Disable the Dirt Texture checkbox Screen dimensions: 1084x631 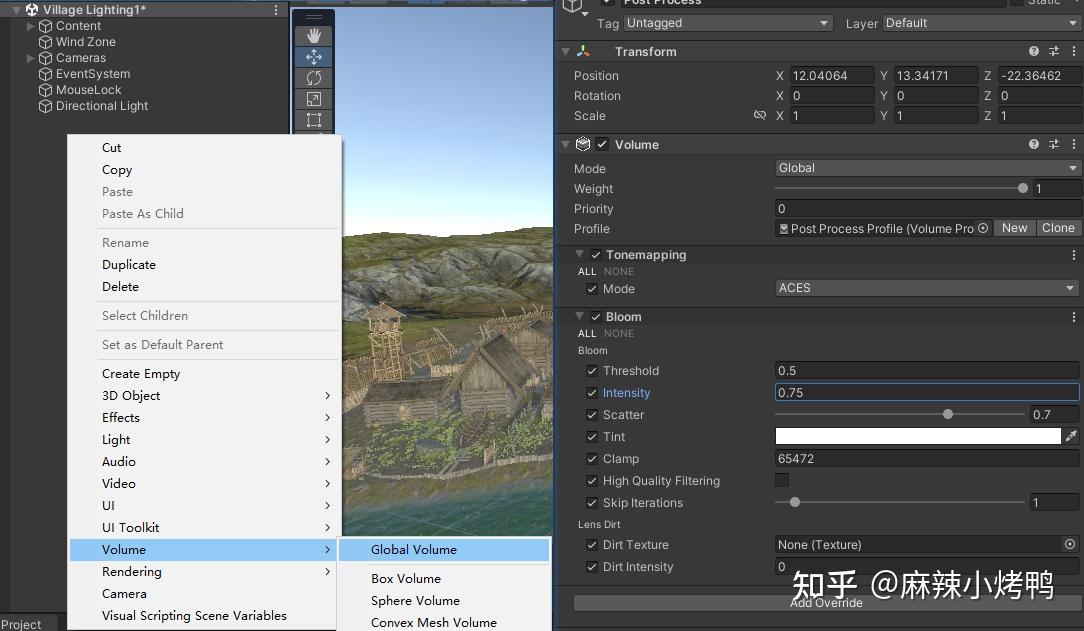591,545
